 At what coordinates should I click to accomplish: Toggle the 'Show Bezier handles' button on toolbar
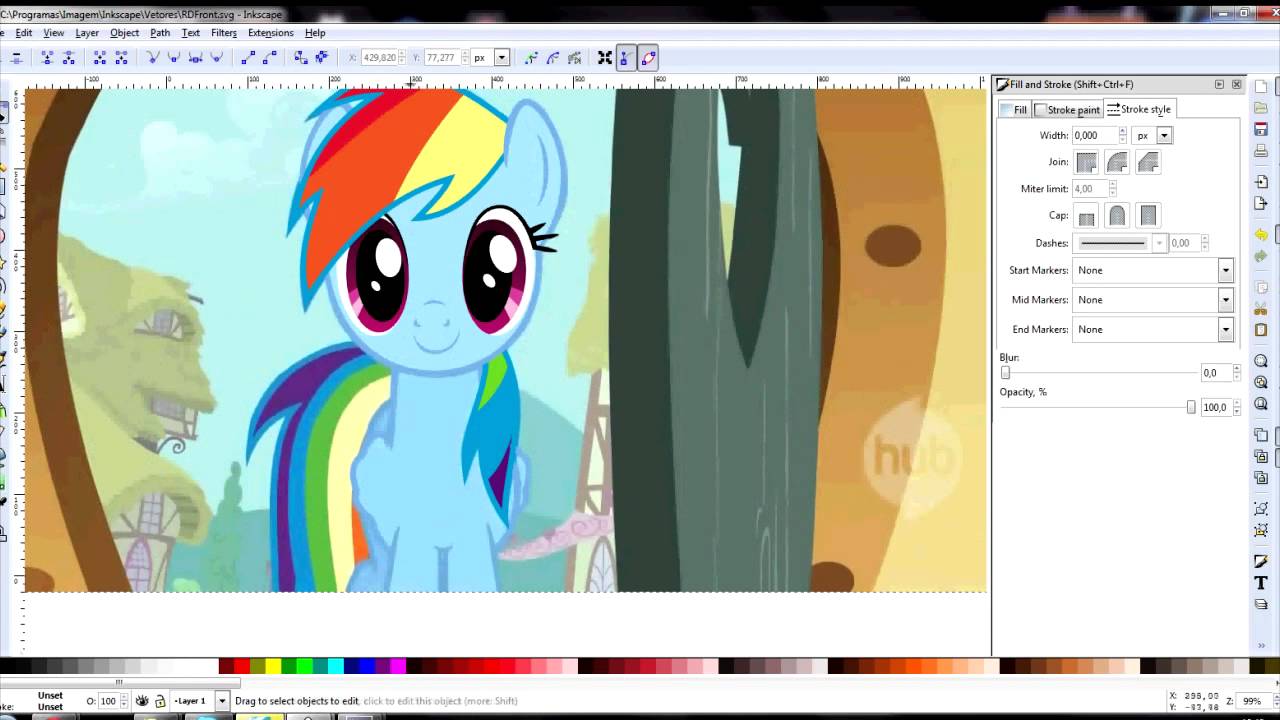(624, 57)
